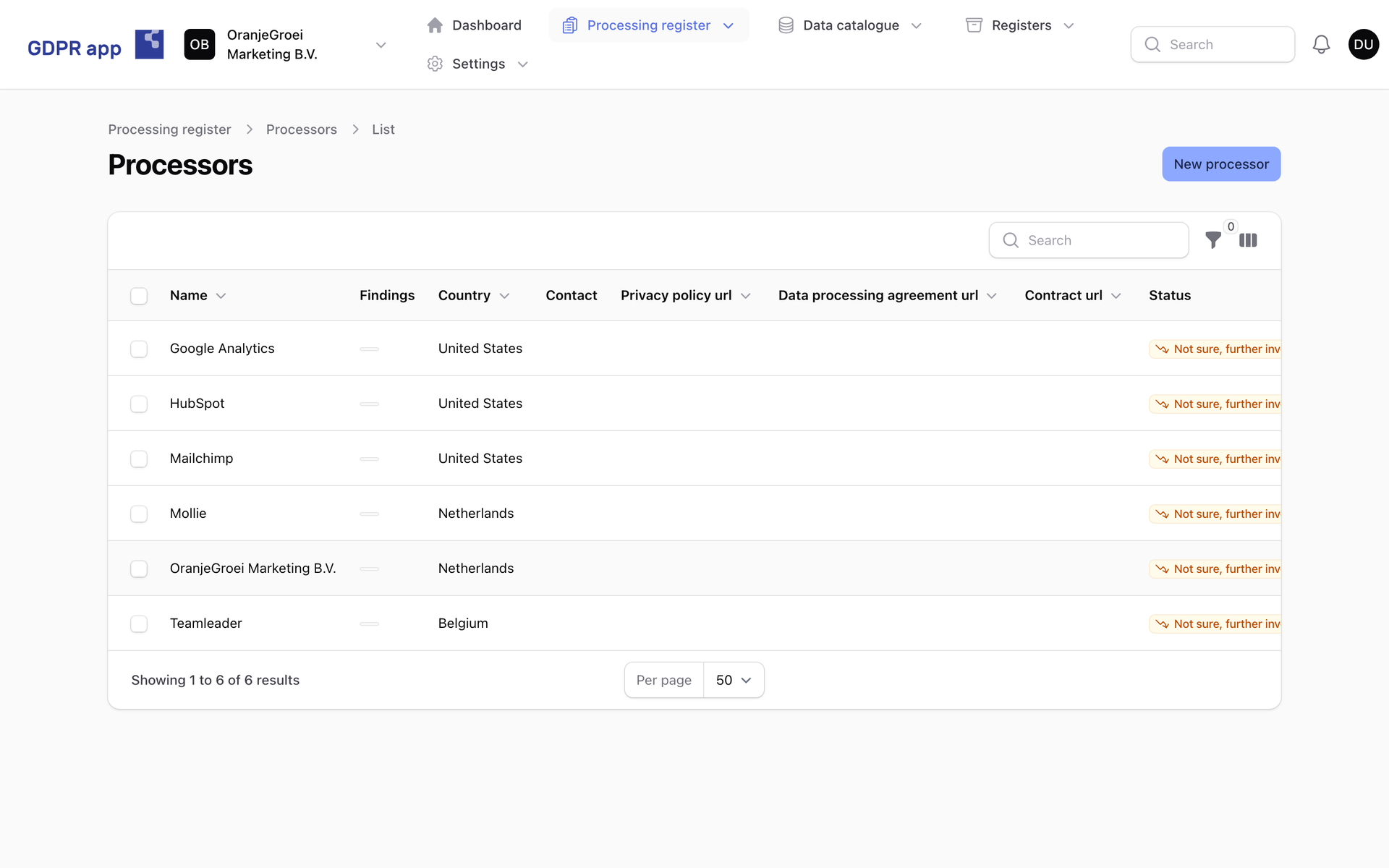
Task: Select the Google Analytics row checkbox
Action: click(139, 349)
